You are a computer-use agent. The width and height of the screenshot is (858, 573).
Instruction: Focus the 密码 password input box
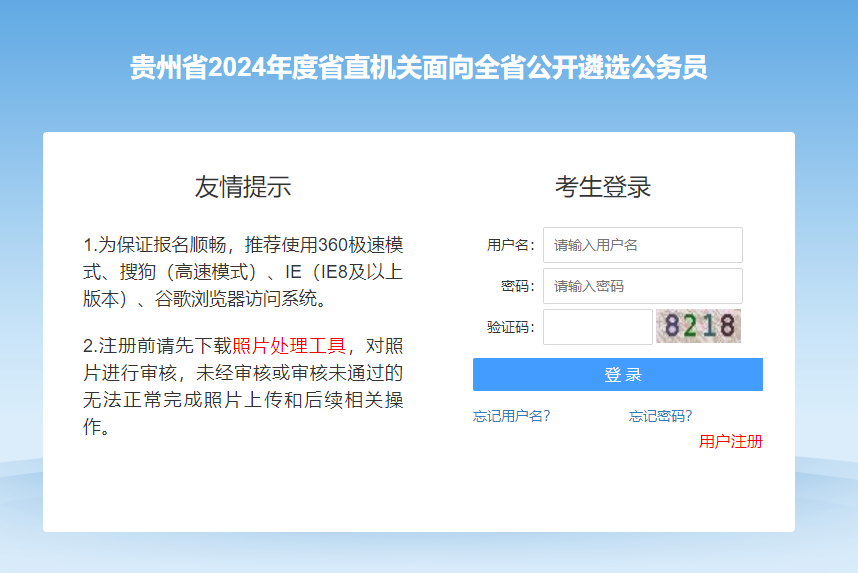pyautogui.click(x=642, y=286)
